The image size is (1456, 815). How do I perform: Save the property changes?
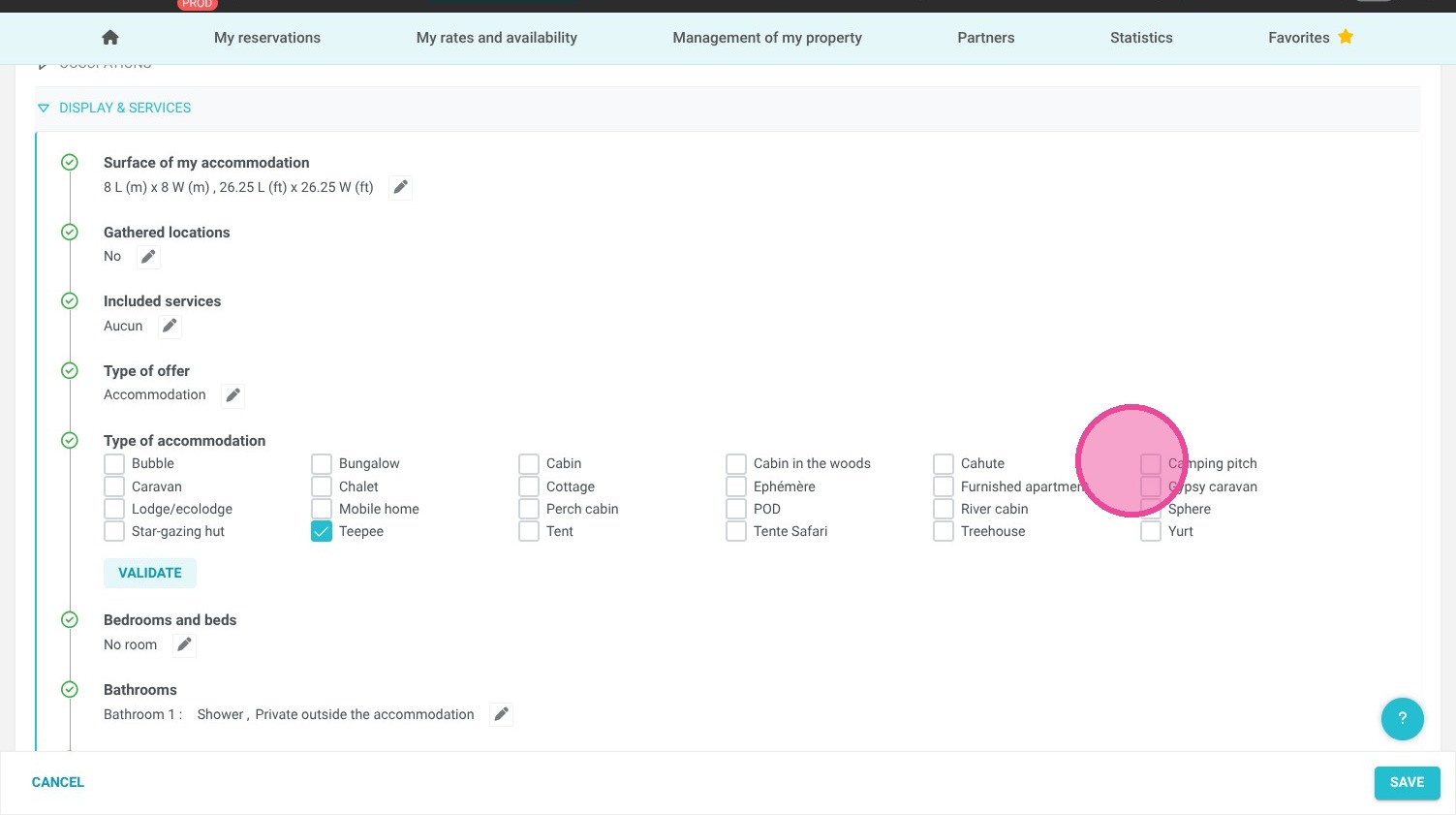point(1407,783)
